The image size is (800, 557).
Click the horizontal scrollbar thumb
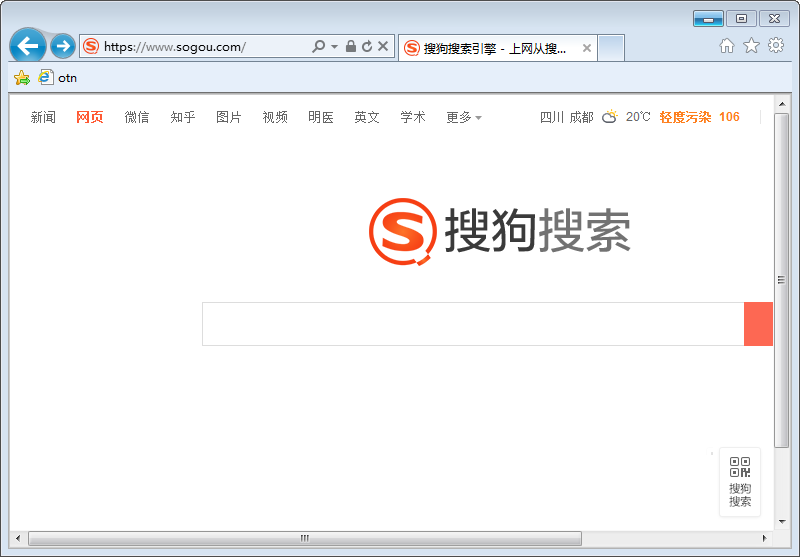305,538
